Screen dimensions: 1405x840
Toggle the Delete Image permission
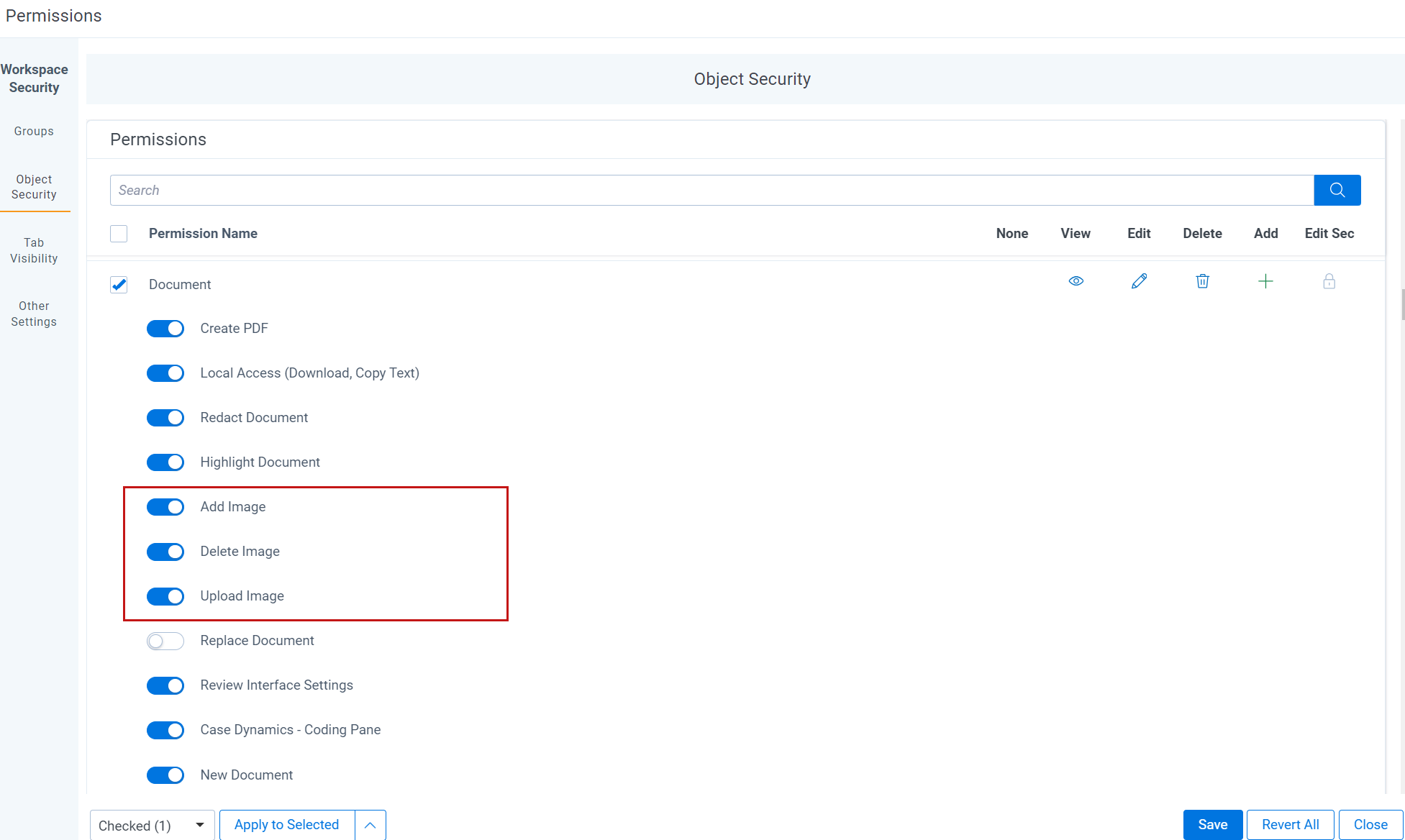[165, 552]
